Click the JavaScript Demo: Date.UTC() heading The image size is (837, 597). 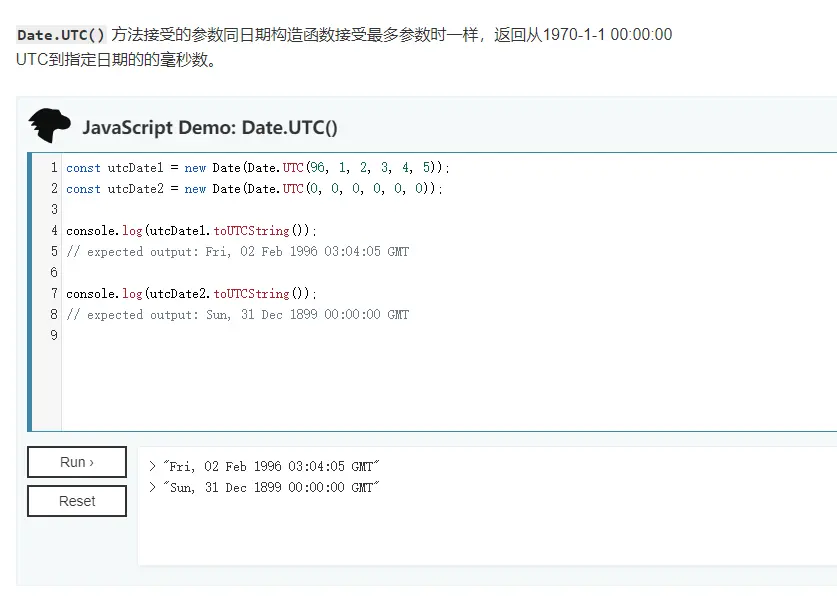[x=210, y=128]
